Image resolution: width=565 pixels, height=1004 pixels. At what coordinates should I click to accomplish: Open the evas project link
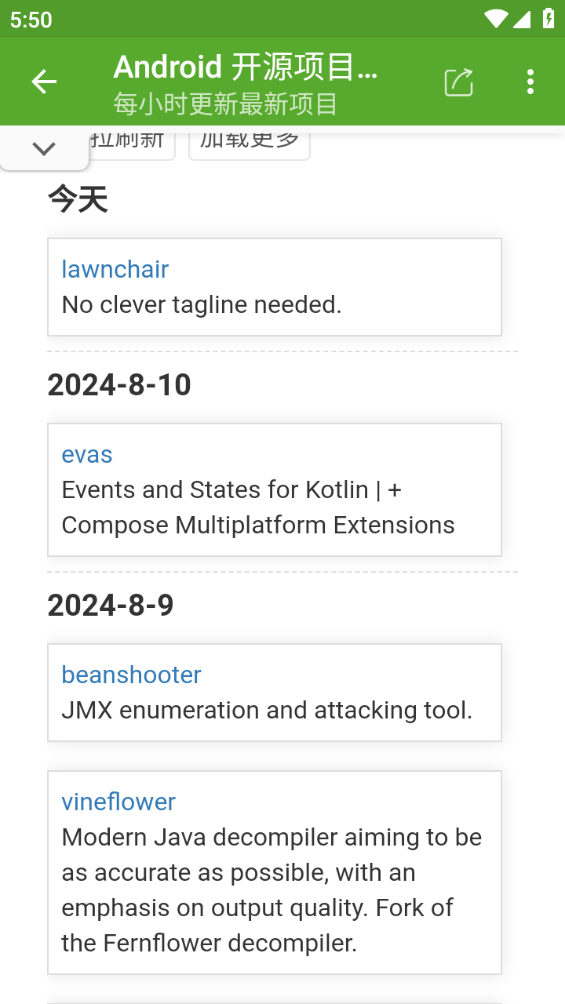coord(87,455)
